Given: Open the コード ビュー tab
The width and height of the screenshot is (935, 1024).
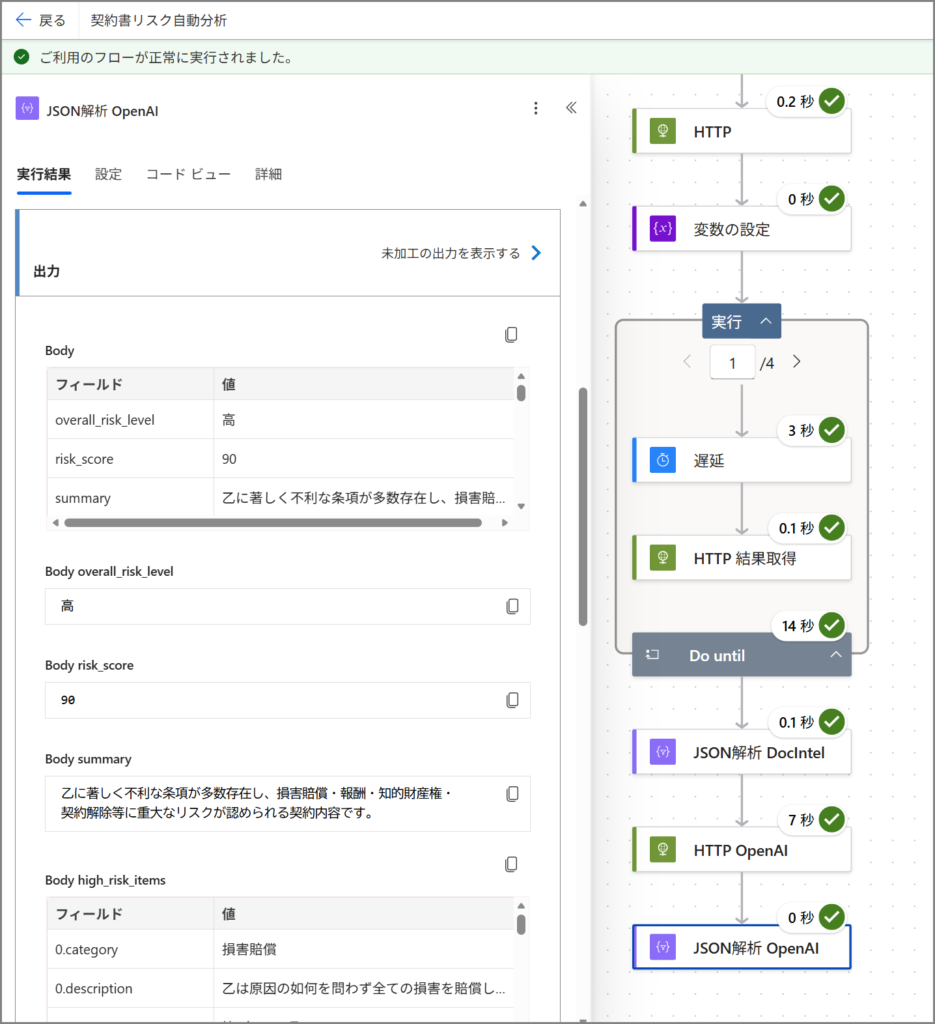Looking at the screenshot, I should (188, 174).
